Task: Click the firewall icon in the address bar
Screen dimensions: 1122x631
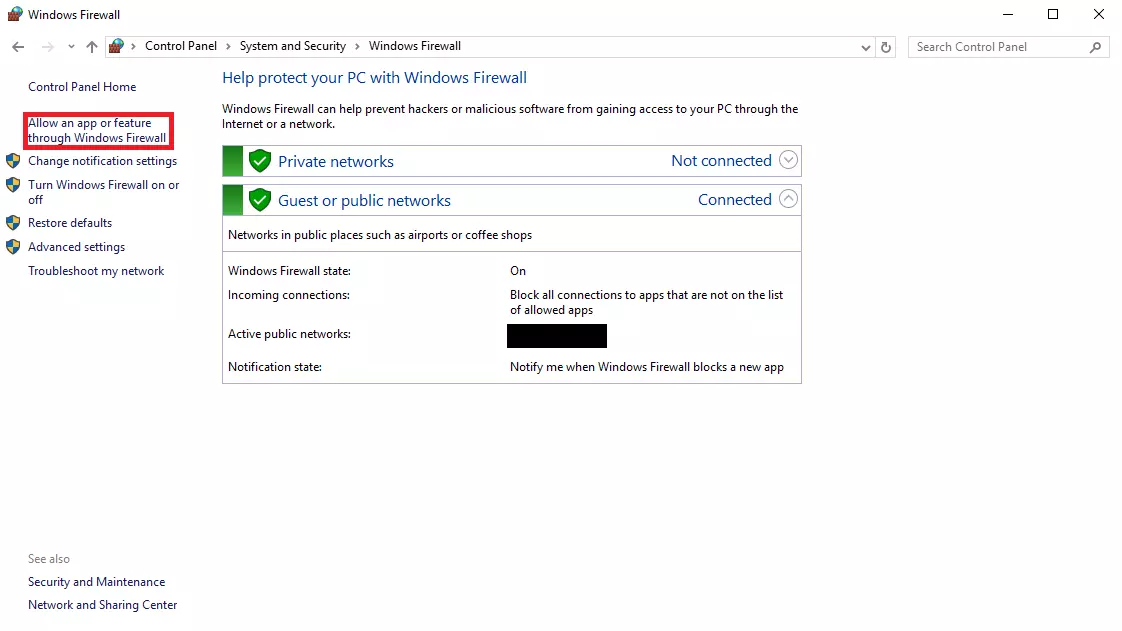Action: pyautogui.click(x=117, y=46)
